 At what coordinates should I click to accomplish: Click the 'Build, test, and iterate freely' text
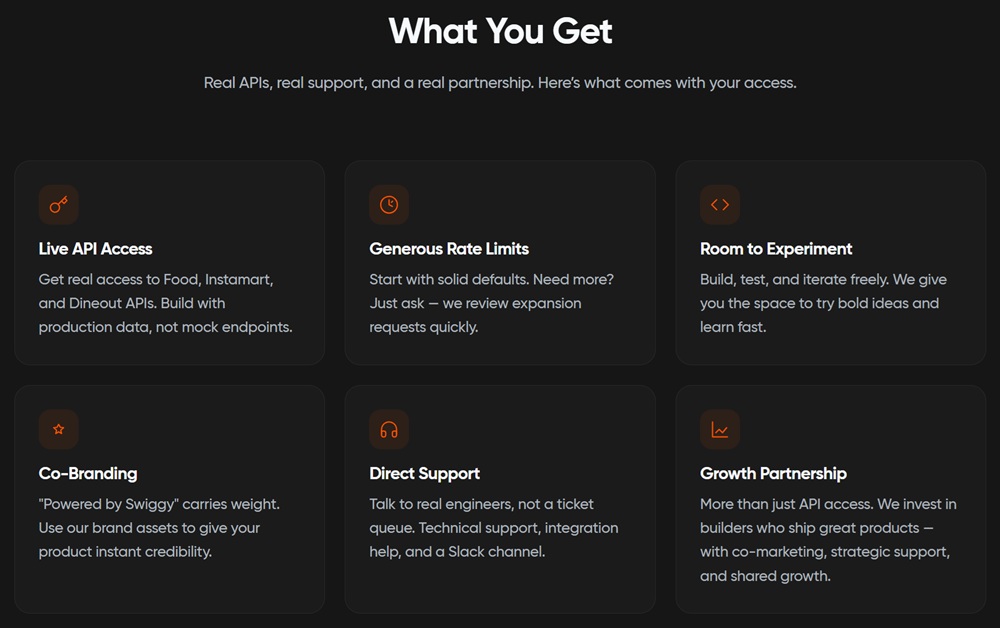click(x=823, y=303)
